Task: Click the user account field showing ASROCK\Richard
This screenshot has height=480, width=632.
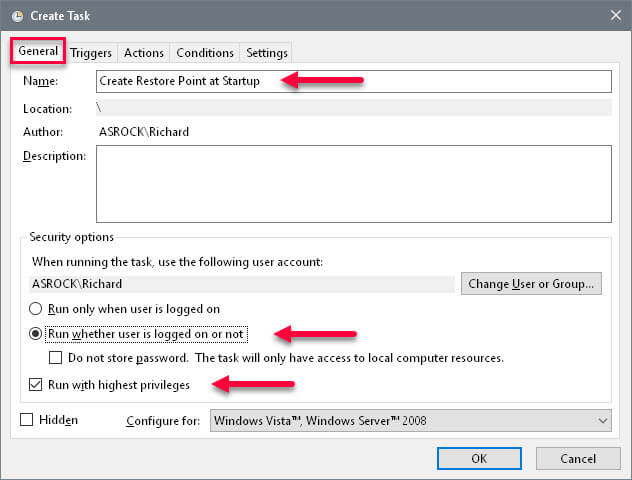Action: coord(242,284)
